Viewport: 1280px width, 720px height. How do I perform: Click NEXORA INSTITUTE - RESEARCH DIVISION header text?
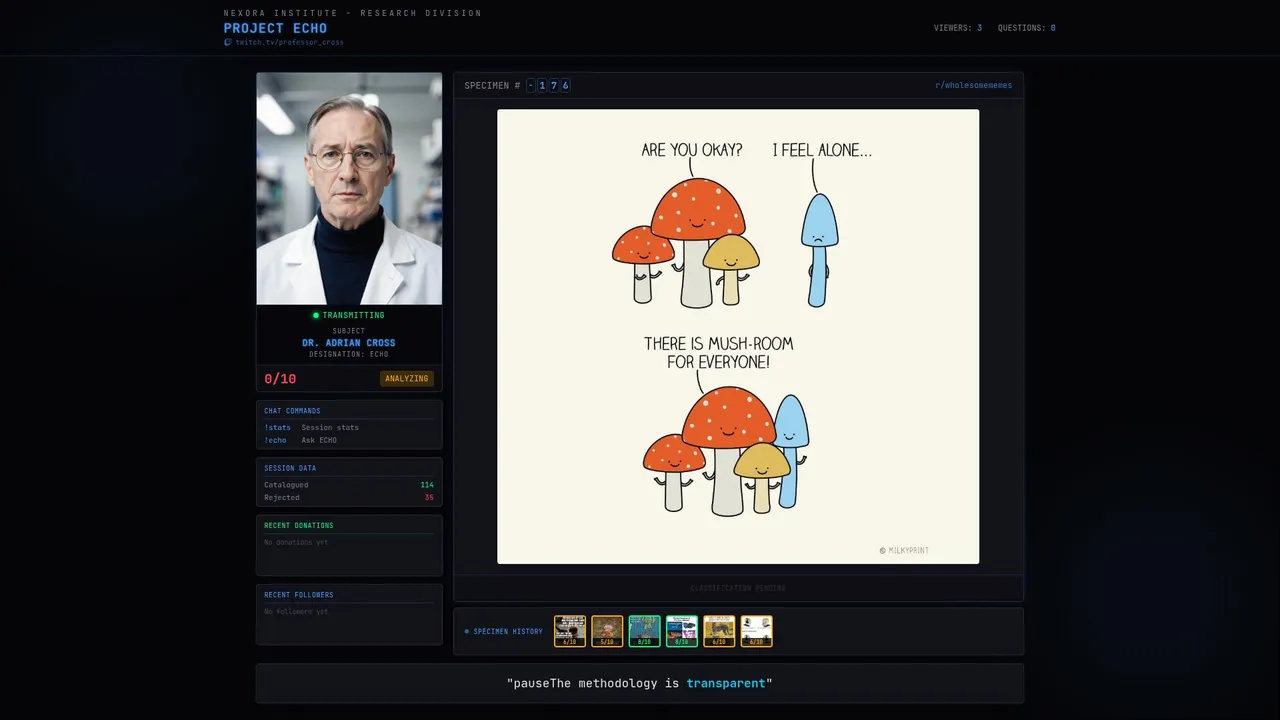point(353,13)
